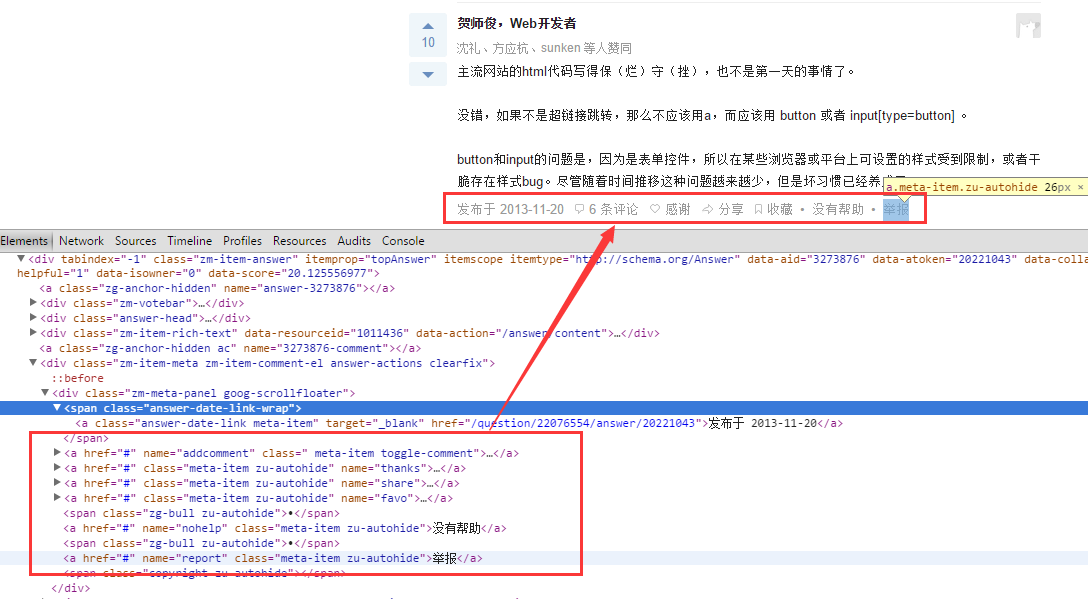This screenshot has height=599, width=1088.
Task: Click the downvote arrow below the vote count
Action: coord(428,73)
